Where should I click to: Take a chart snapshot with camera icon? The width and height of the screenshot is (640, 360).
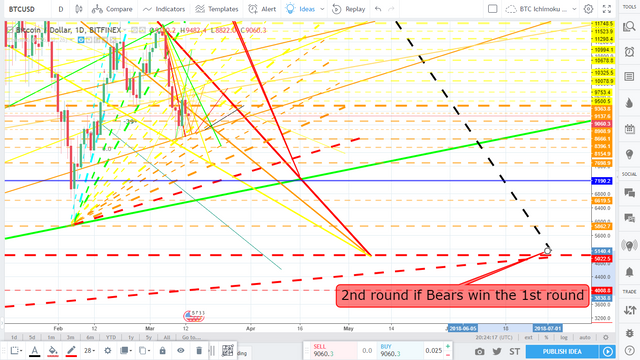click(480, 351)
